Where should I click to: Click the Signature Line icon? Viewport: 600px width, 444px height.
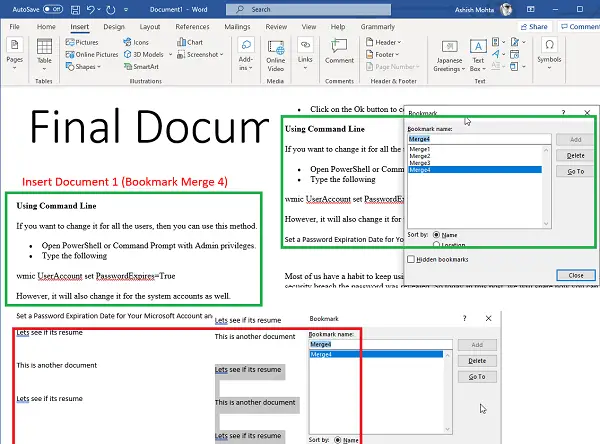tap(515, 42)
